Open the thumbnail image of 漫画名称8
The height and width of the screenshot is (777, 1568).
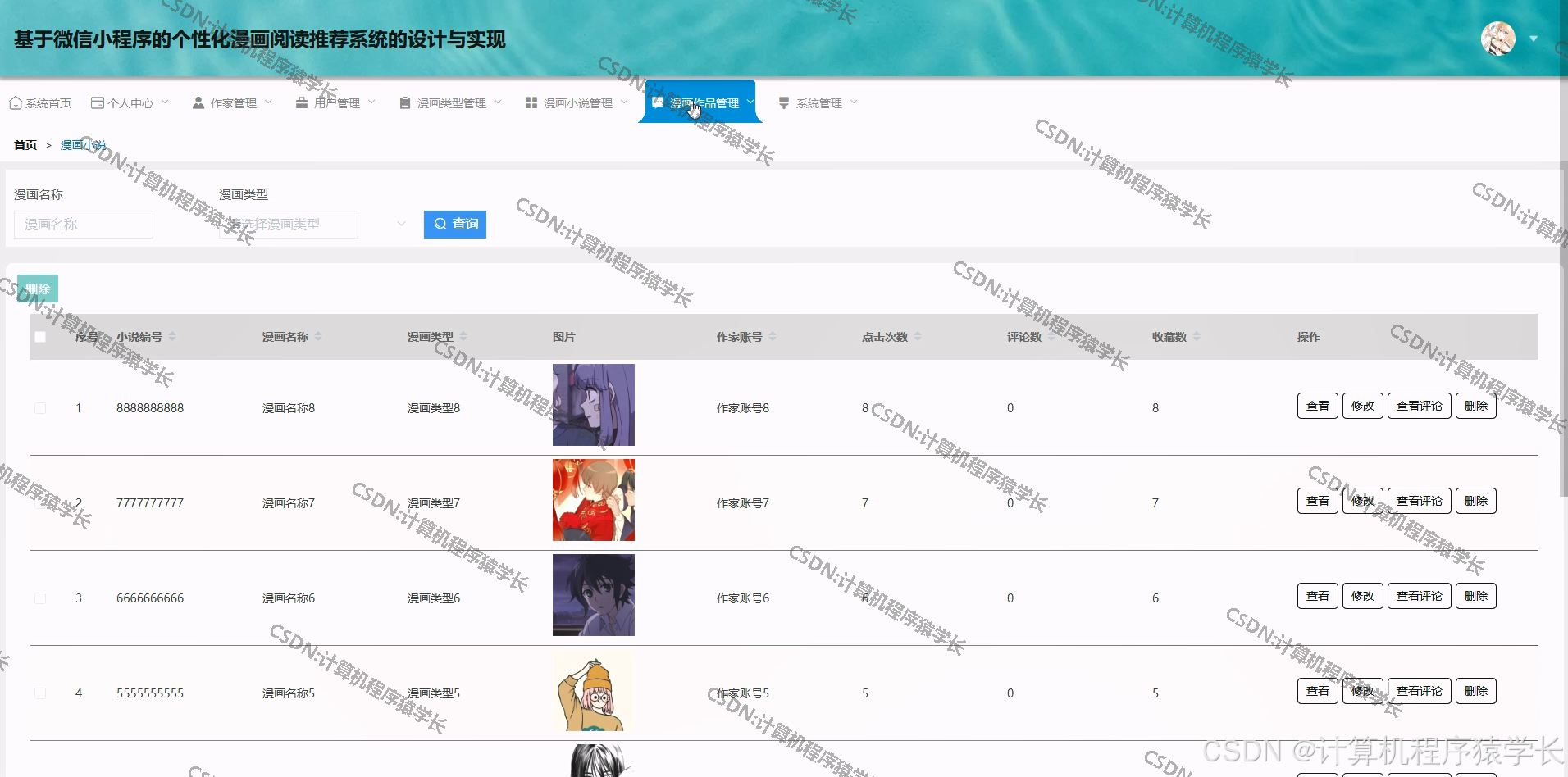coord(594,405)
